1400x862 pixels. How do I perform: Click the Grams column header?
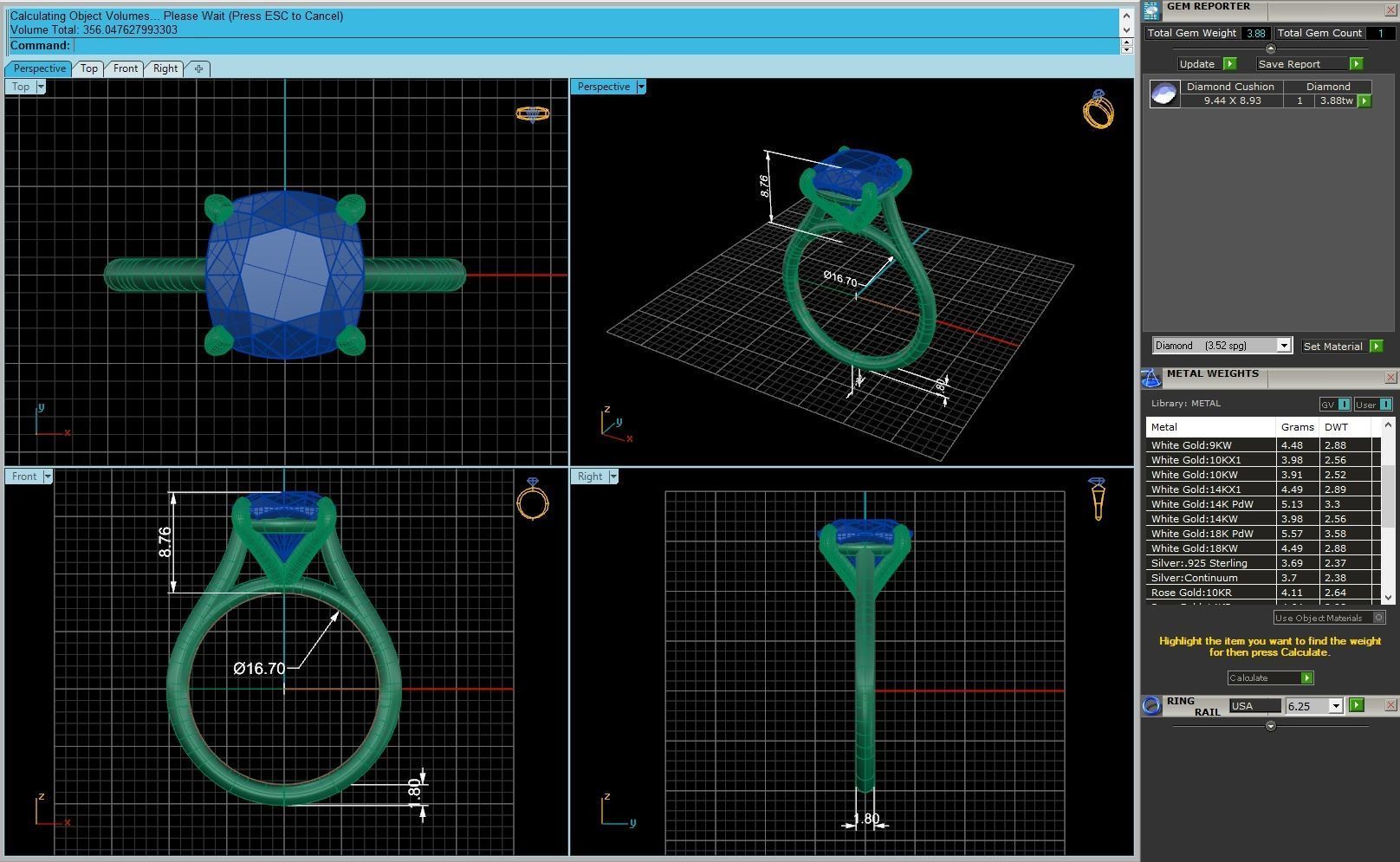coord(1298,427)
